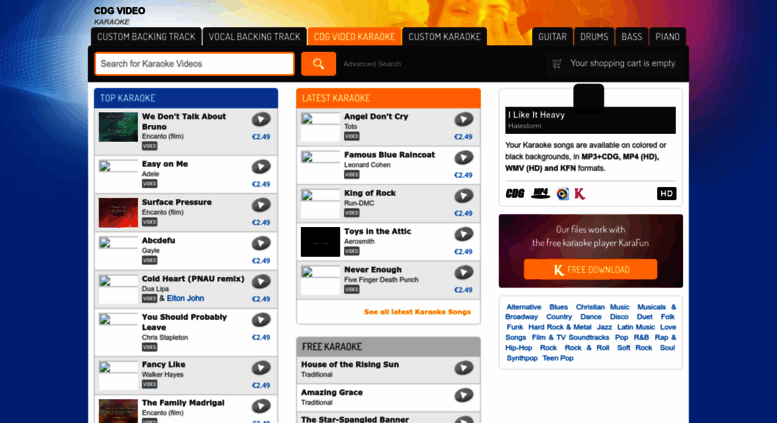
Task: Click the Free Download KaraFun button
Action: point(591,269)
